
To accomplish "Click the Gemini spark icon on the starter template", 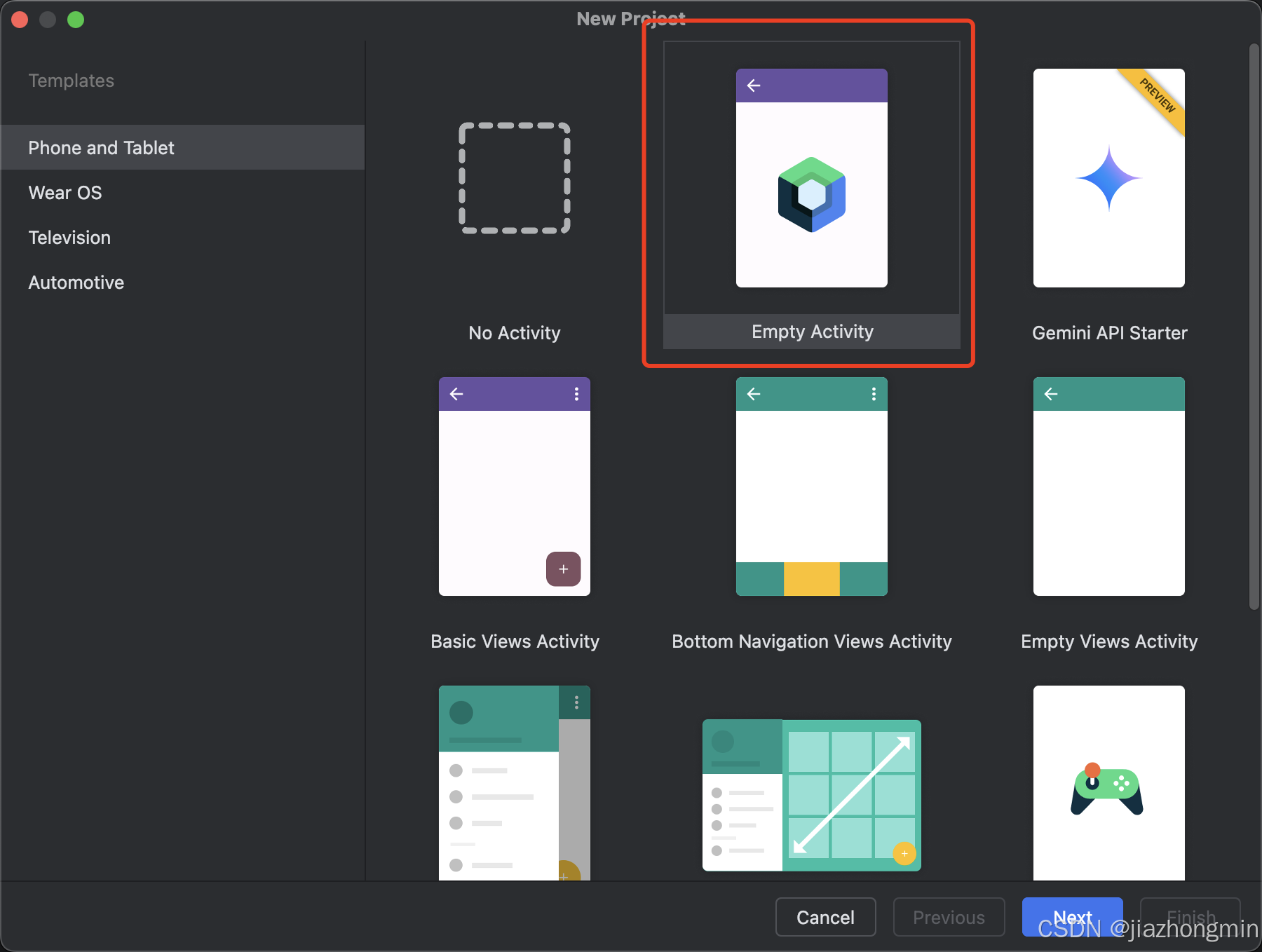I will pyautogui.click(x=1108, y=177).
